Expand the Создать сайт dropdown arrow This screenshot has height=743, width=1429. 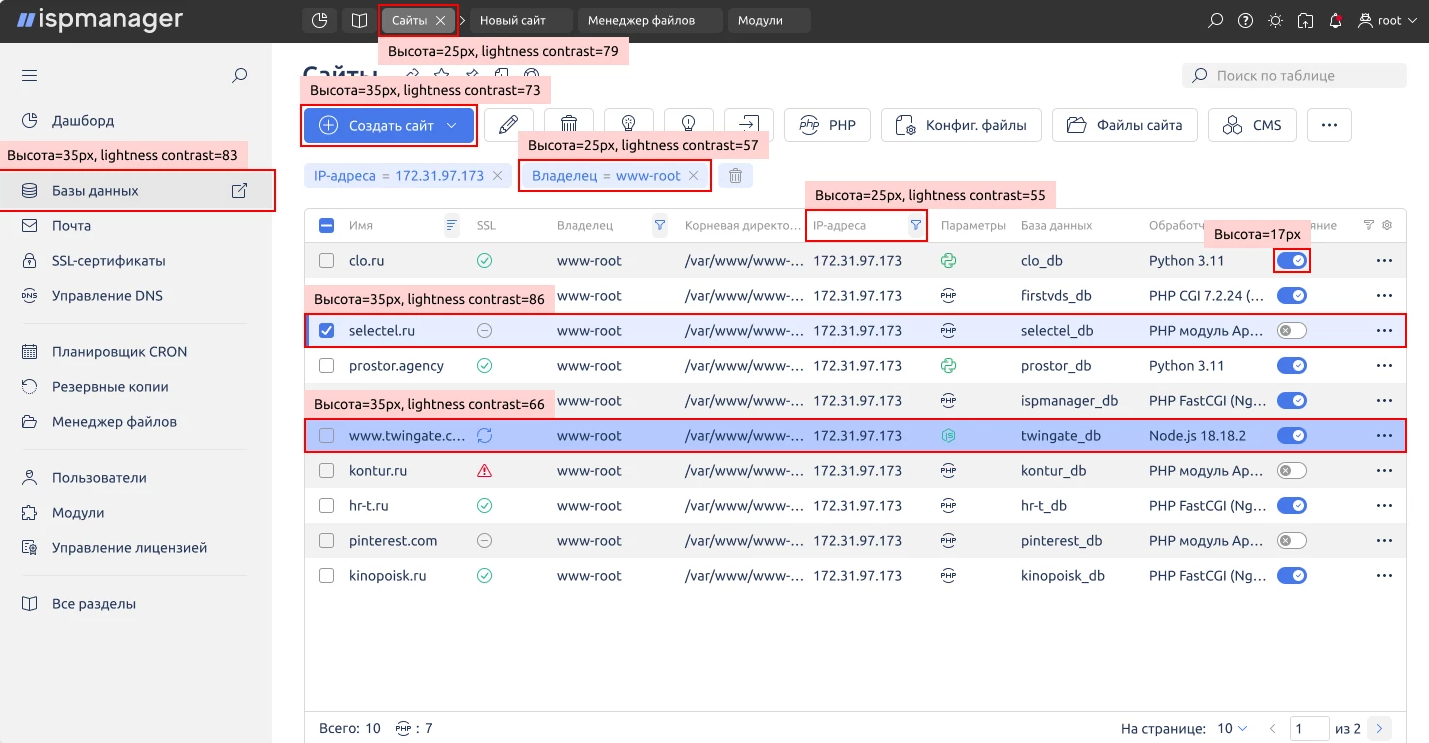pos(452,125)
